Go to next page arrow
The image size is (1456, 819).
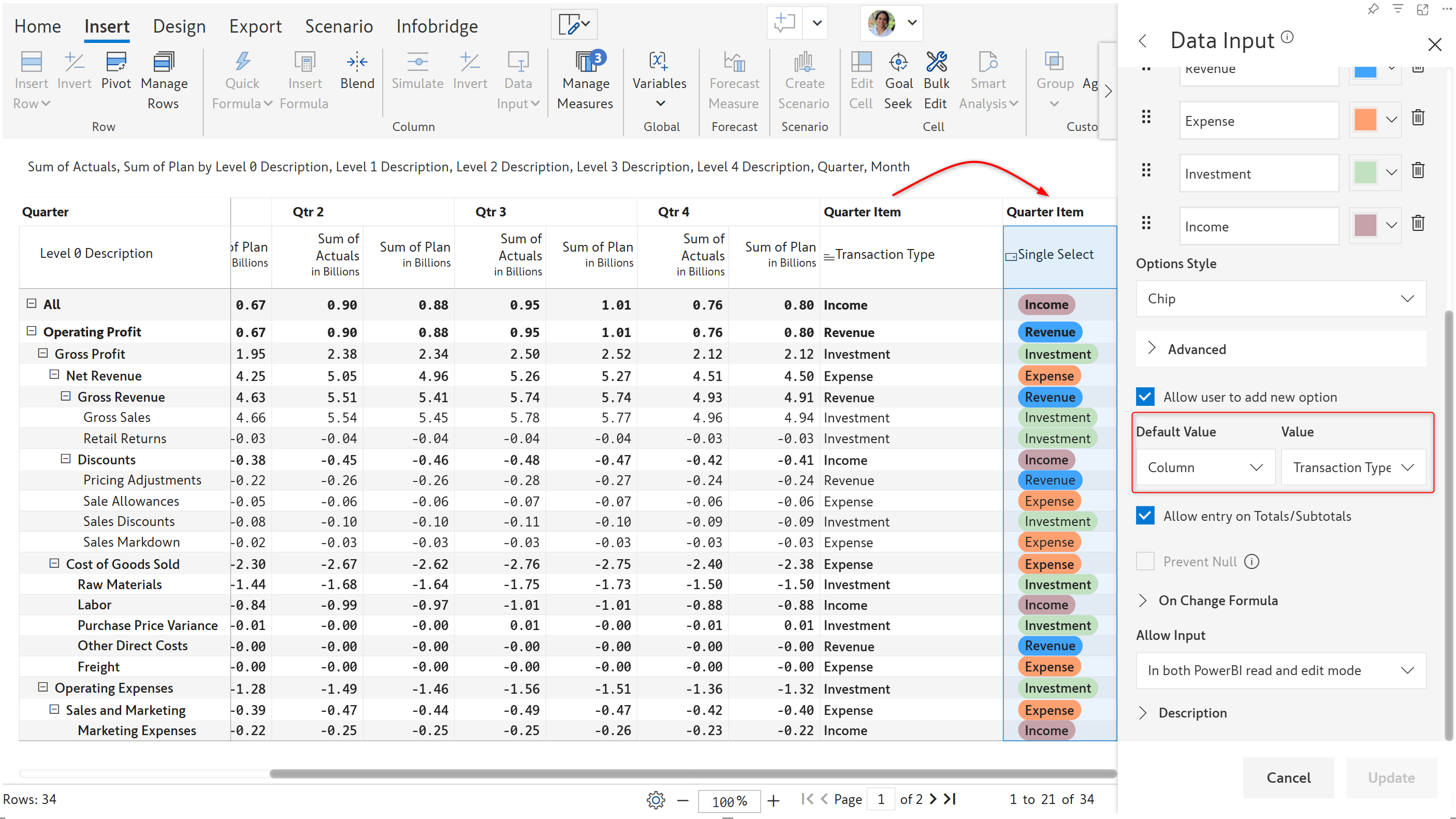933,799
